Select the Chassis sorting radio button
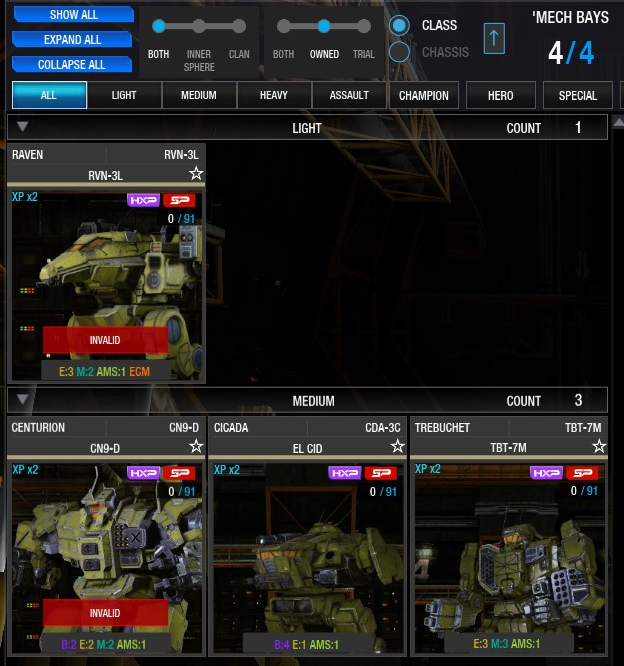The width and height of the screenshot is (624, 666). point(399,52)
